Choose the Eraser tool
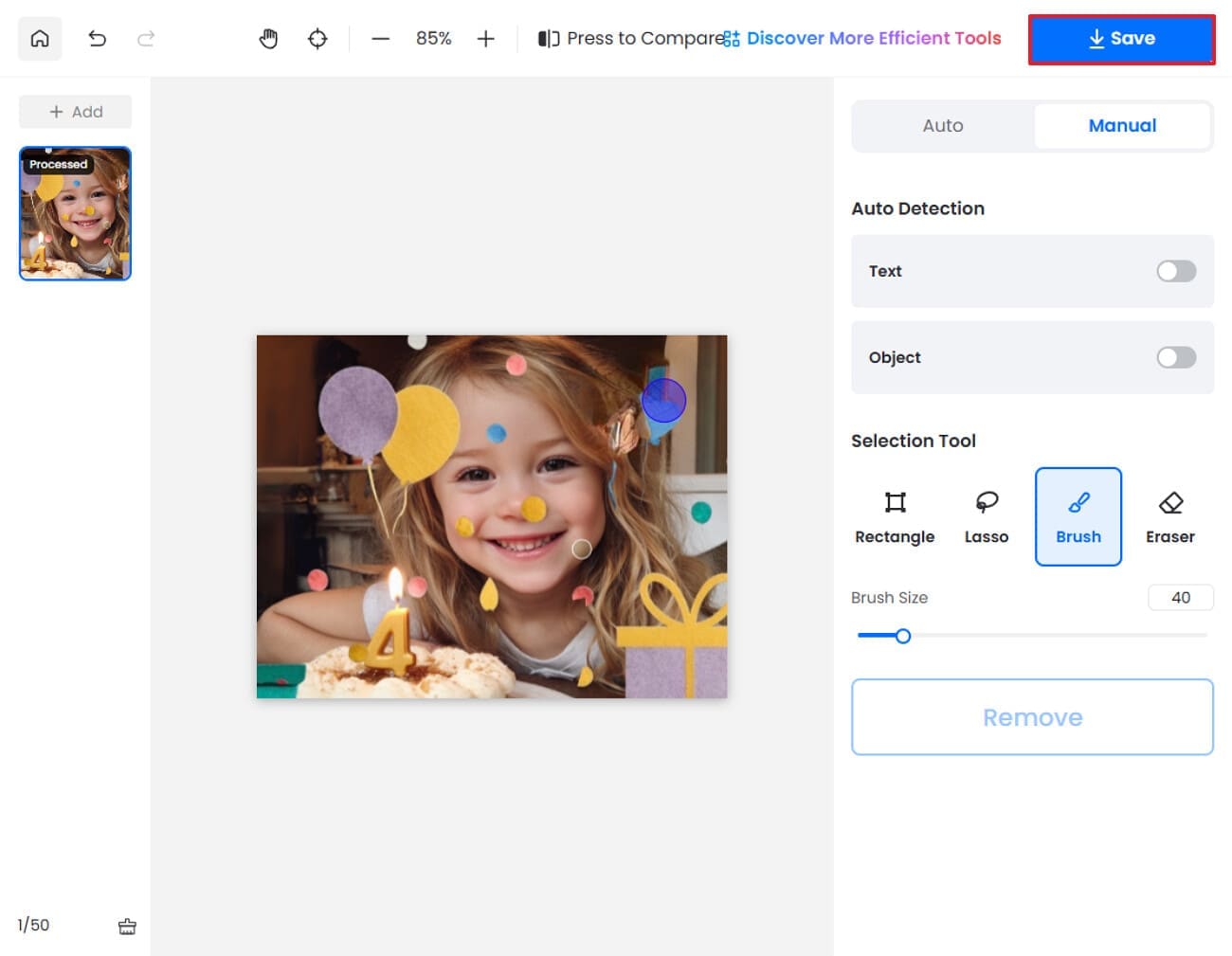Viewport: 1232px width, 956px height. point(1170,517)
